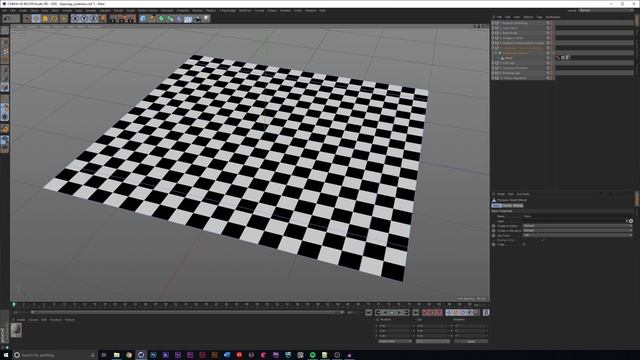Select Basic tab in Attribute Manager
The width and height of the screenshot is (640, 360).
[496, 206]
